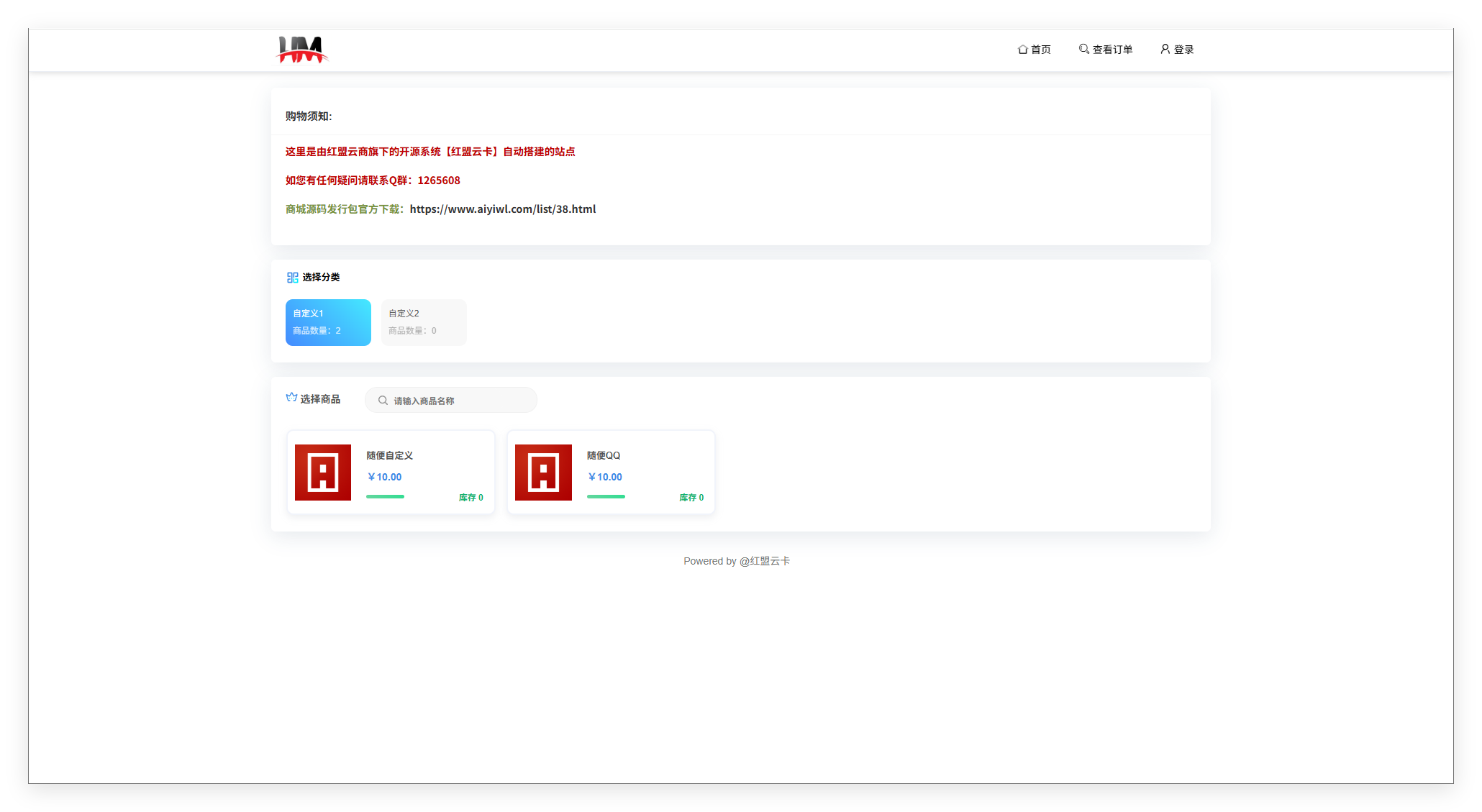This screenshot has height=812, width=1482.
Task: Select the 自定义1 category tab
Action: (x=328, y=322)
